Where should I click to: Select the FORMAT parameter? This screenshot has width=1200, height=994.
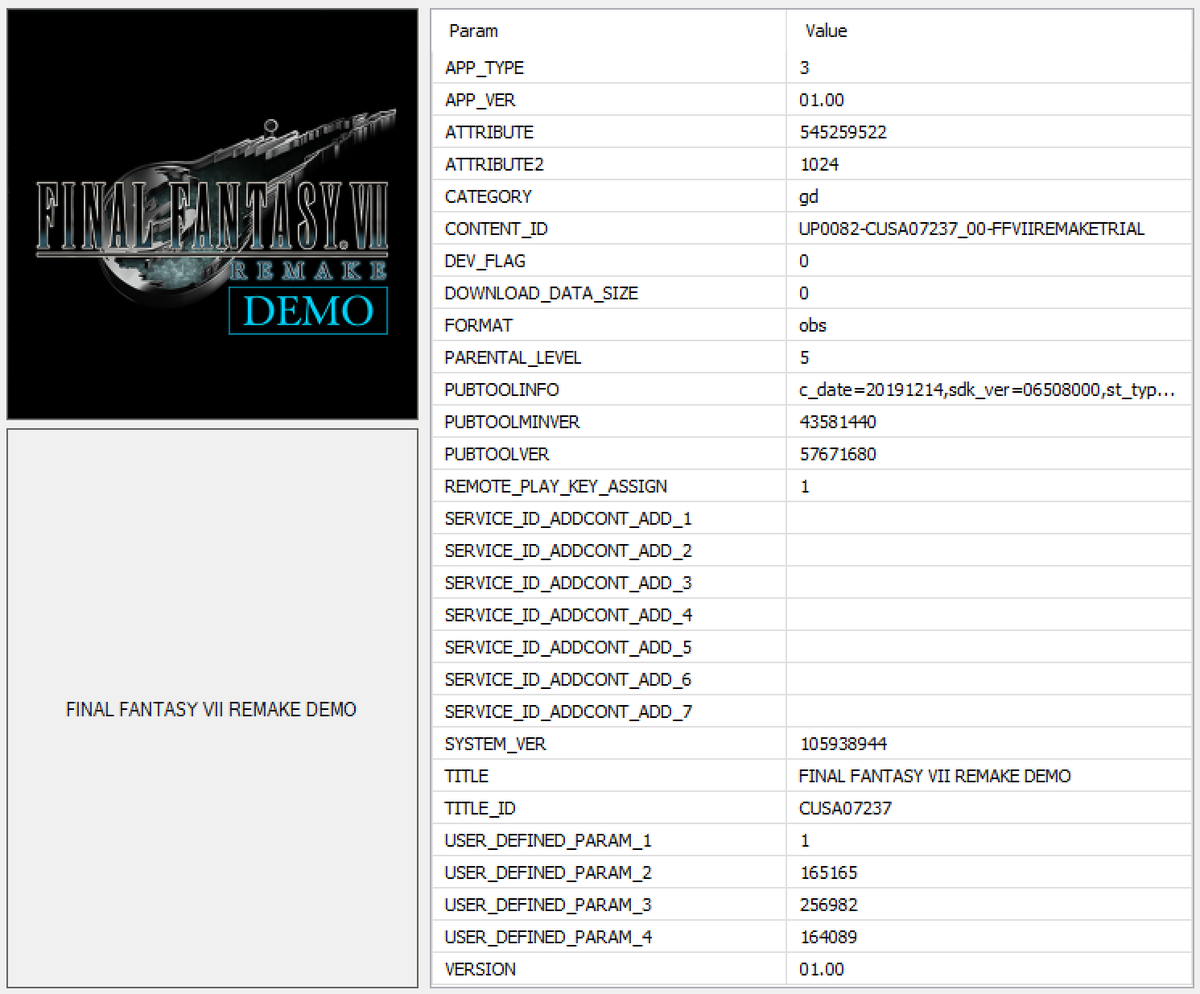tap(478, 325)
